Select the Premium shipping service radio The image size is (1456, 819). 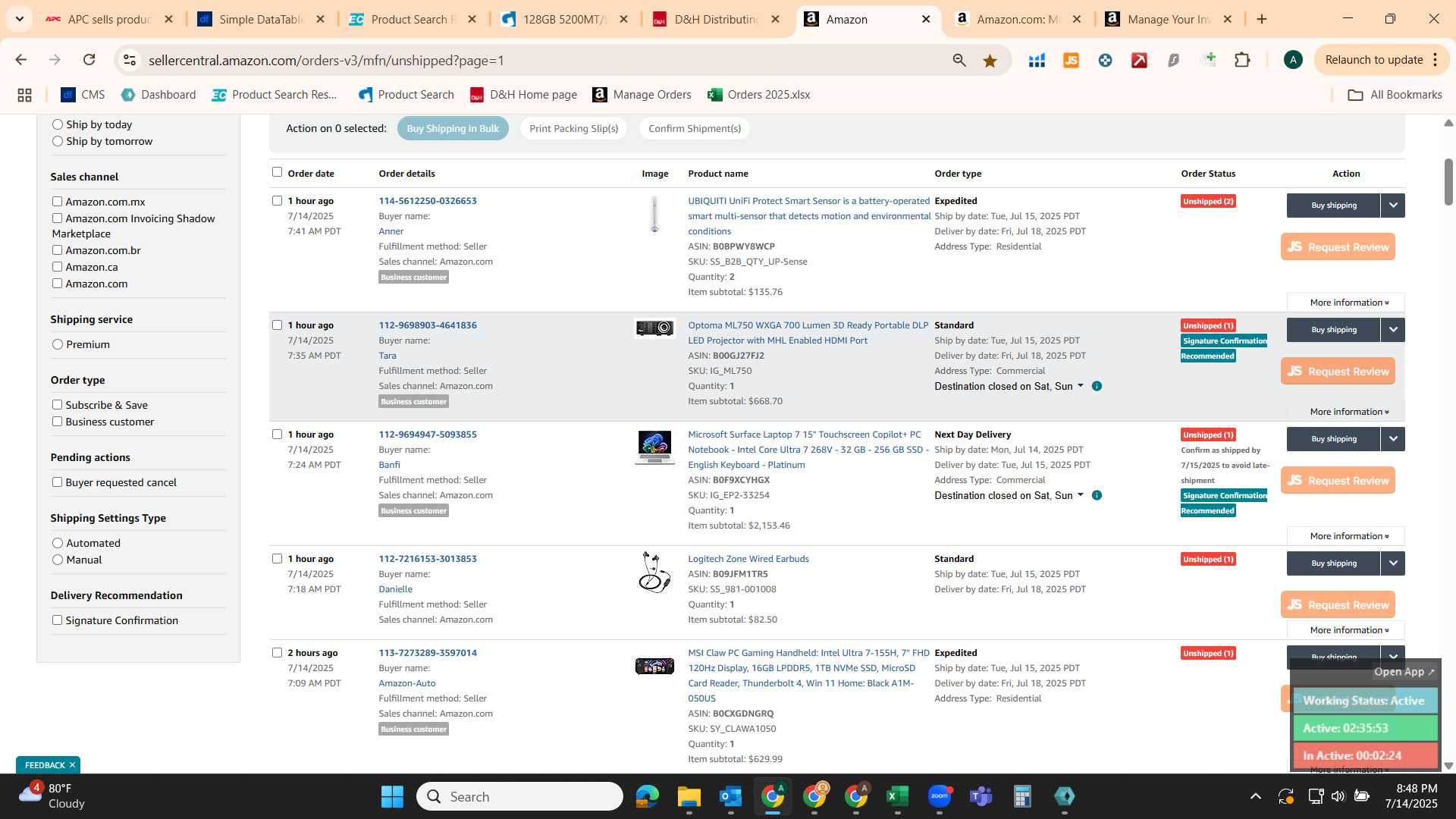point(58,344)
